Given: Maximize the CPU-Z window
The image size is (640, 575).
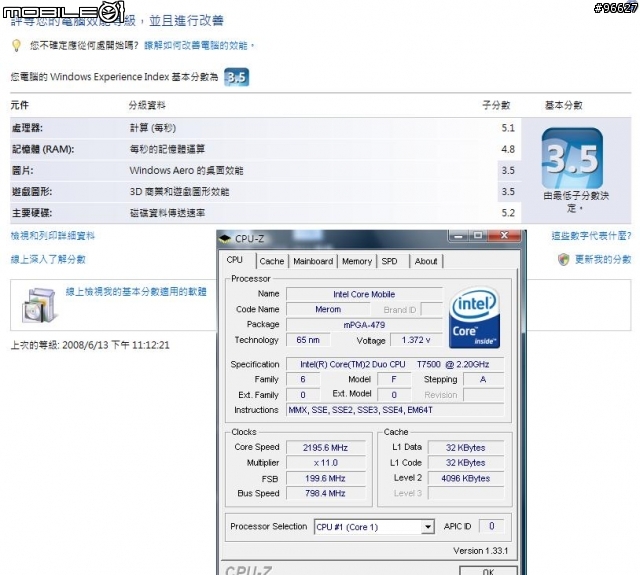Looking at the screenshot, I should click(x=478, y=235).
